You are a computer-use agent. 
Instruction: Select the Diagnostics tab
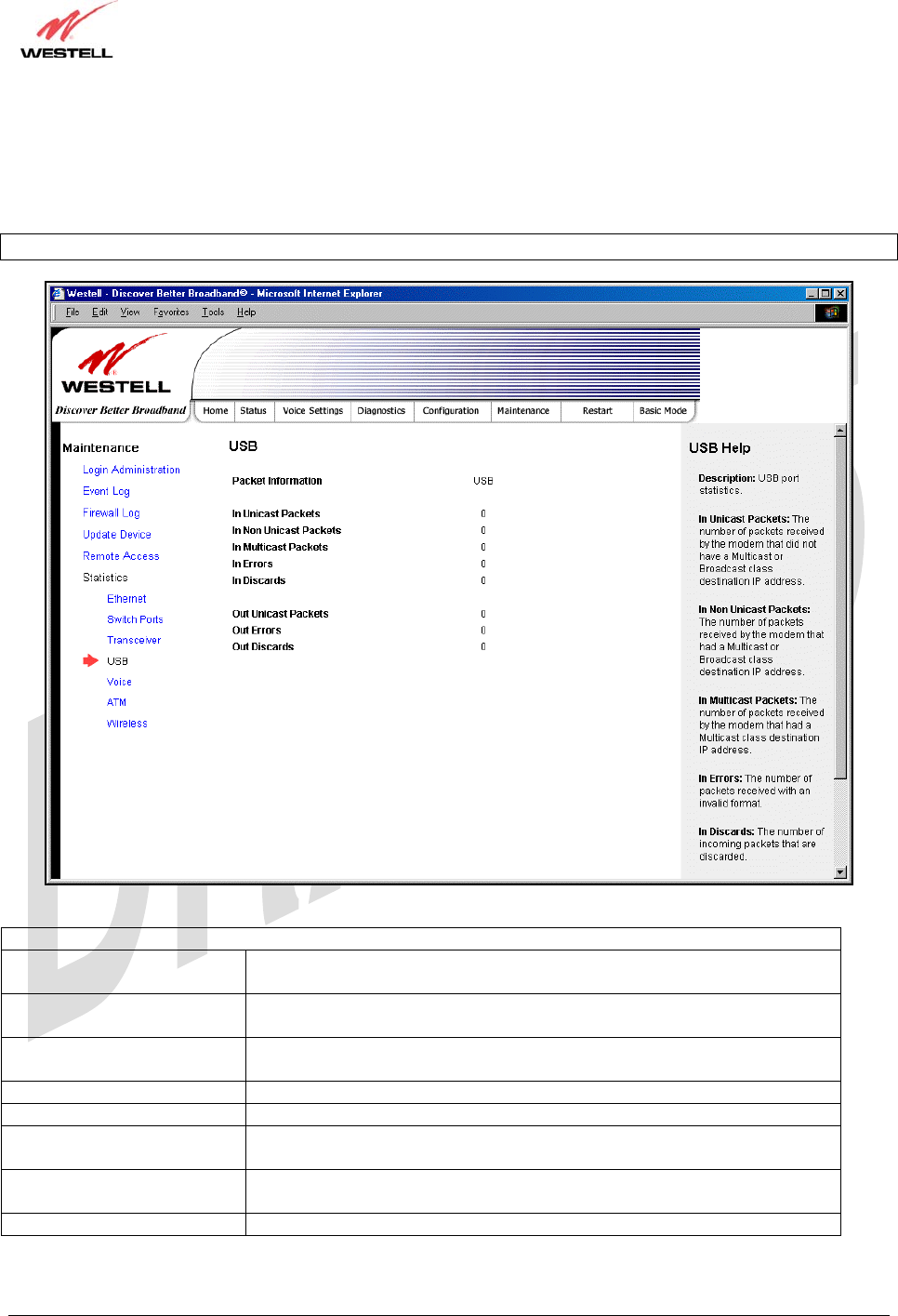tap(381, 411)
